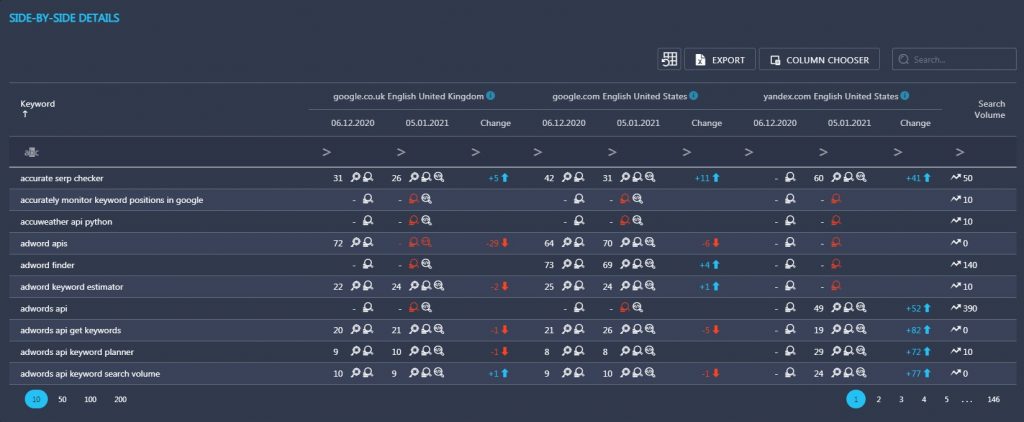Open filter operator for google.com 05.01.2021 column

[612, 152]
